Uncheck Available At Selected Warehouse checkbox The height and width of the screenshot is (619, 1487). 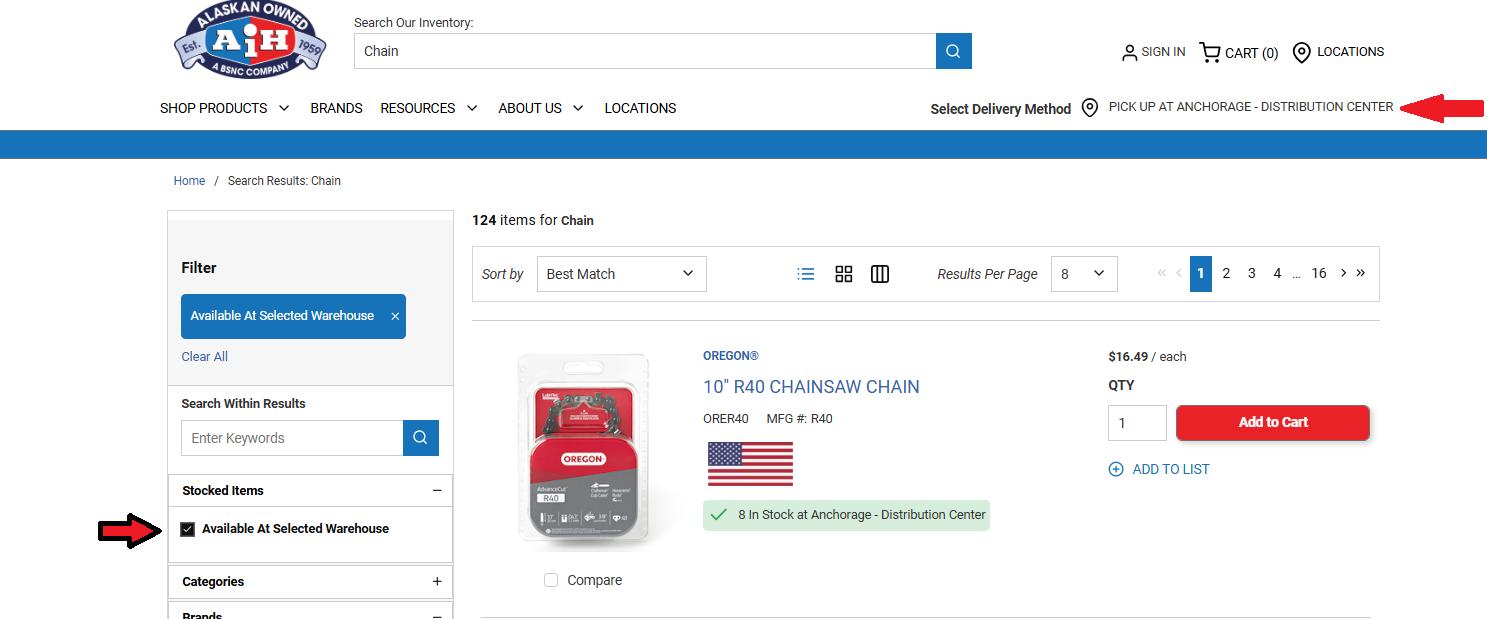[x=187, y=529]
